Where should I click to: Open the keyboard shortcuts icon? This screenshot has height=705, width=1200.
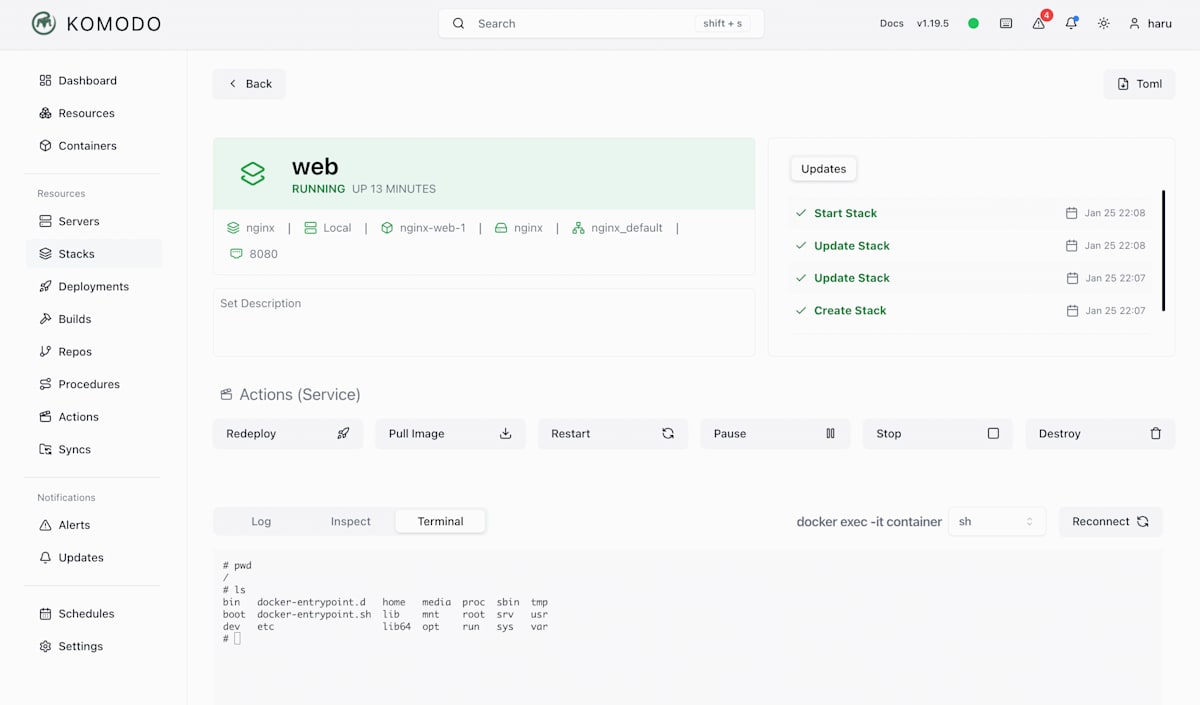1006,23
